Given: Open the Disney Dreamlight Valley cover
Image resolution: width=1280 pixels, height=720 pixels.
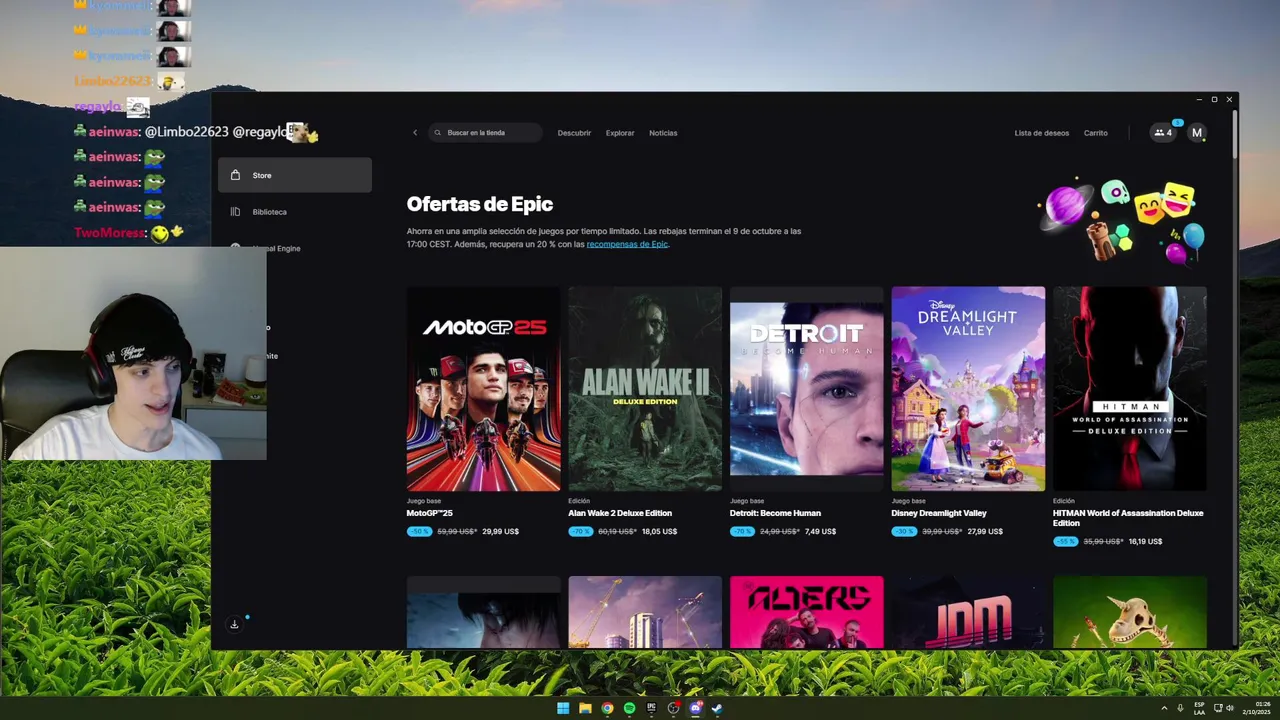Looking at the screenshot, I should (968, 389).
